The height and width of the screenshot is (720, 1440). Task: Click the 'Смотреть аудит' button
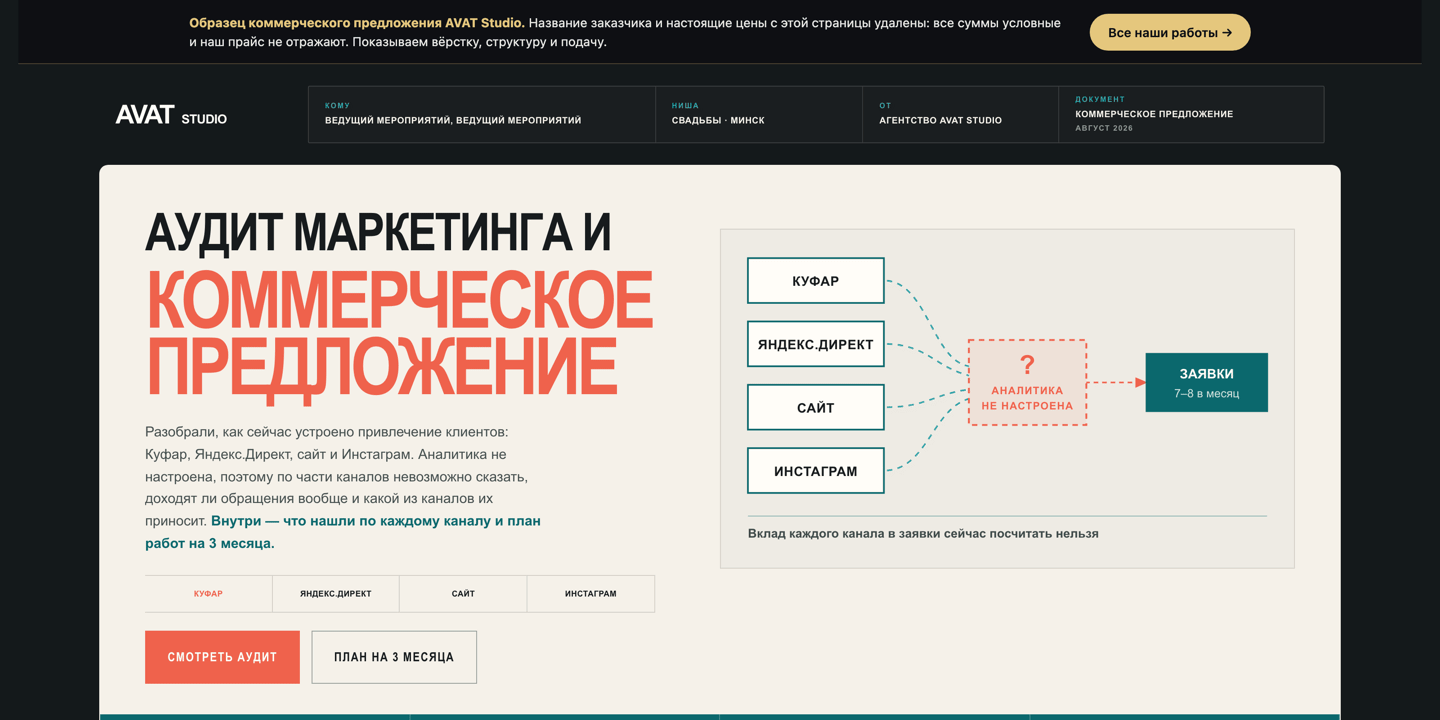(222, 657)
